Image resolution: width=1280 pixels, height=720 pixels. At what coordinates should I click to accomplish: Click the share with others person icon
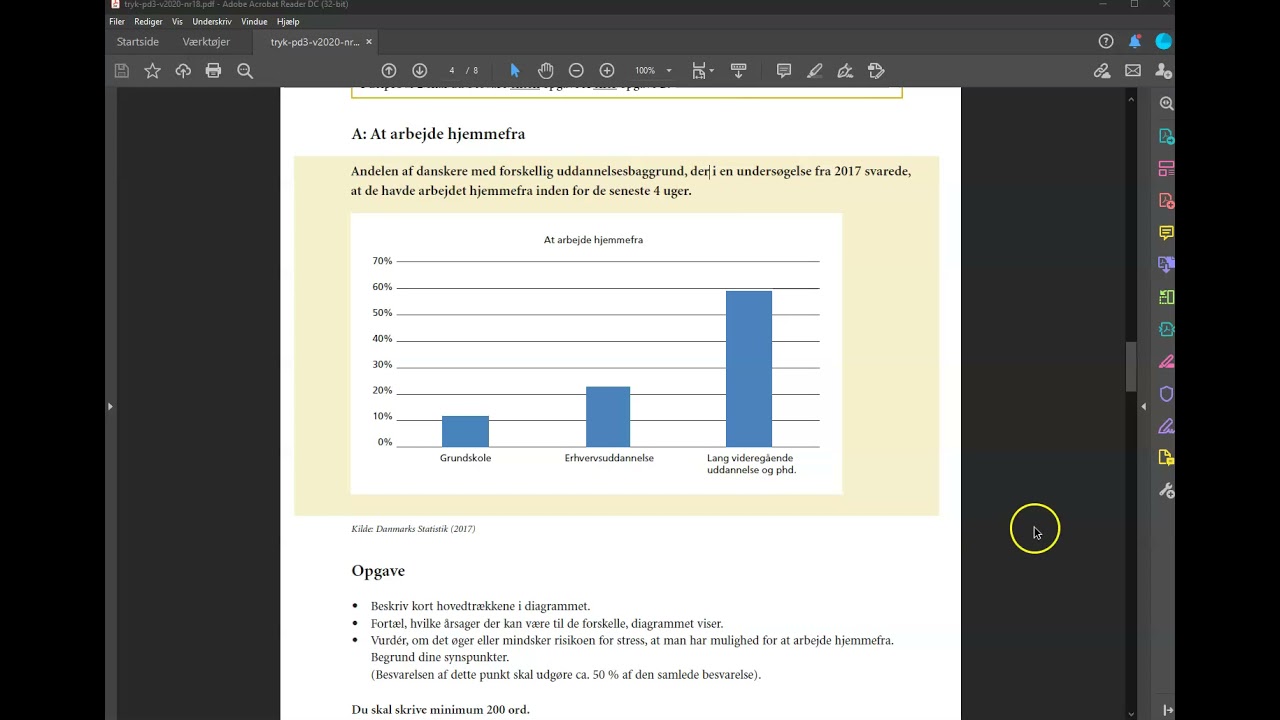click(x=1163, y=71)
